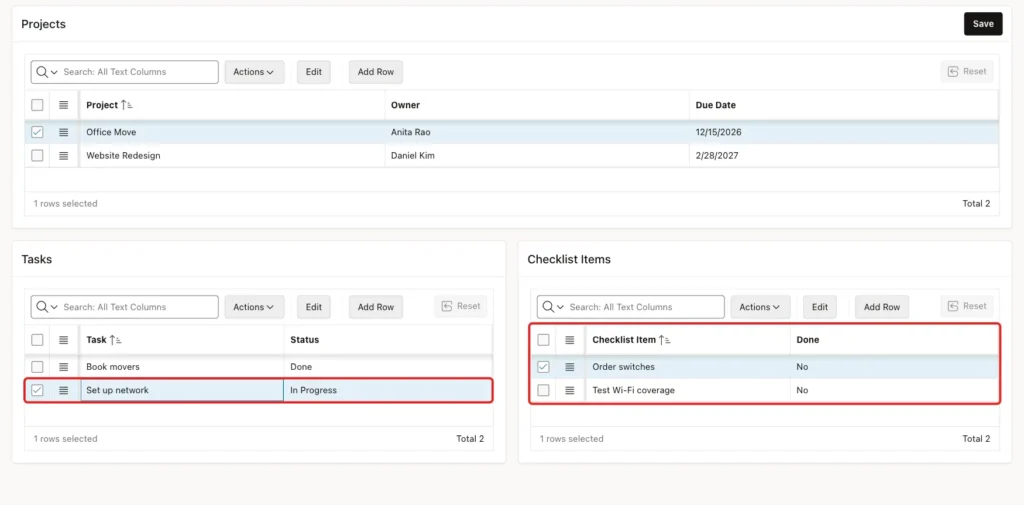Click the Checklist Item column header label

coord(624,340)
